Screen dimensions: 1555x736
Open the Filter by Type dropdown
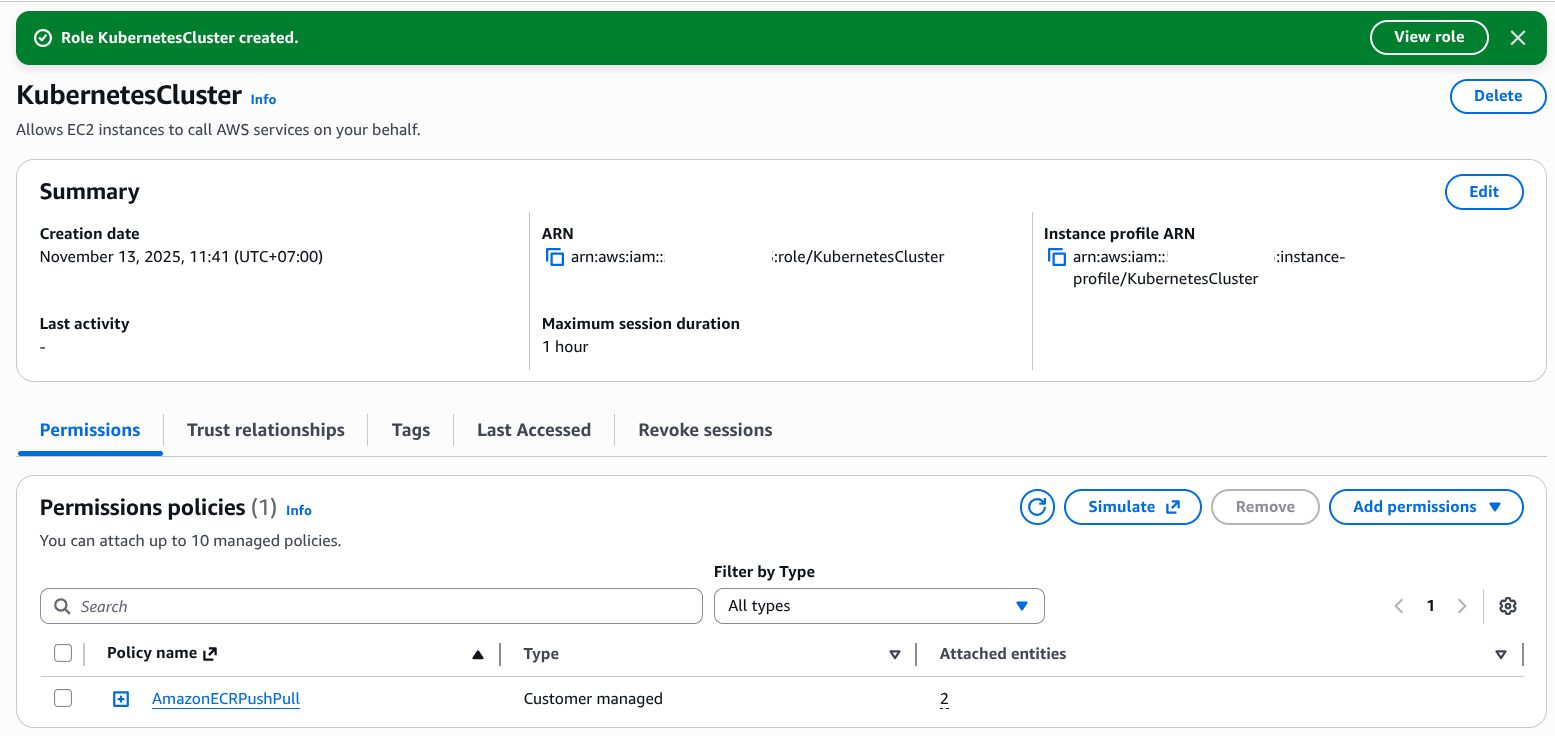click(x=878, y=606)
